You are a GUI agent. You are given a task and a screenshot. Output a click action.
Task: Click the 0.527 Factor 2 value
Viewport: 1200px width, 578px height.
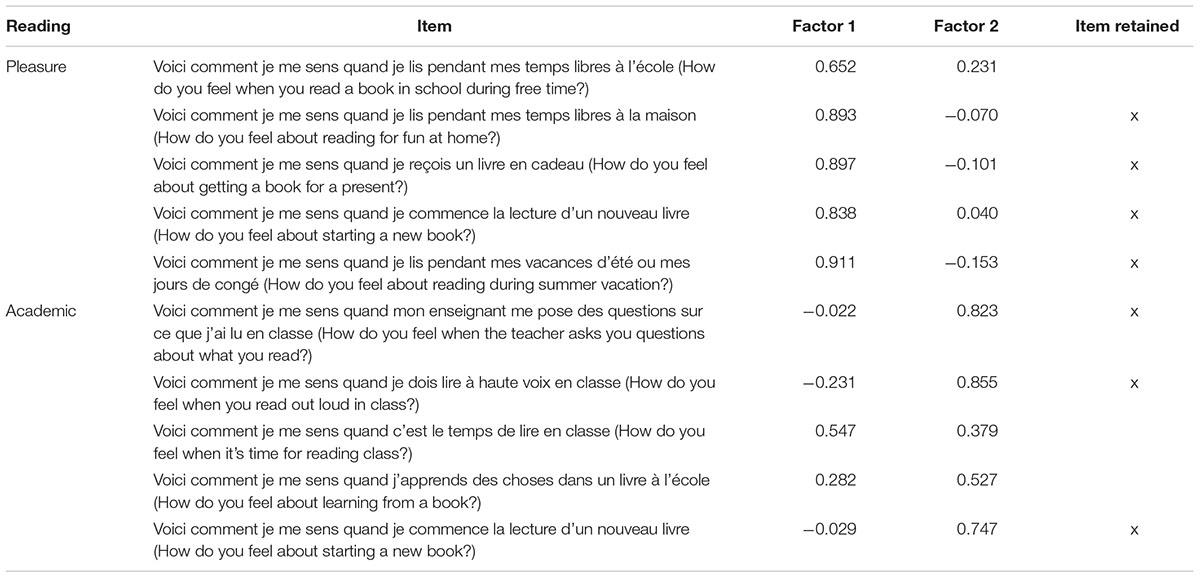click(x=977, y=479)
